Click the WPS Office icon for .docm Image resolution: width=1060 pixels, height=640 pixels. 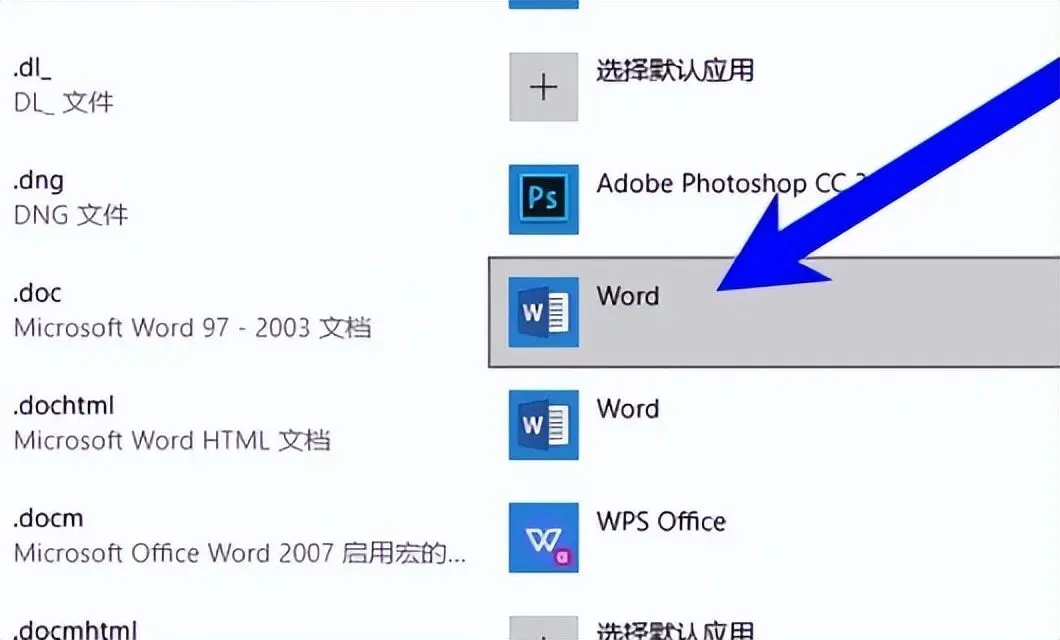click(x=544, y=537)
